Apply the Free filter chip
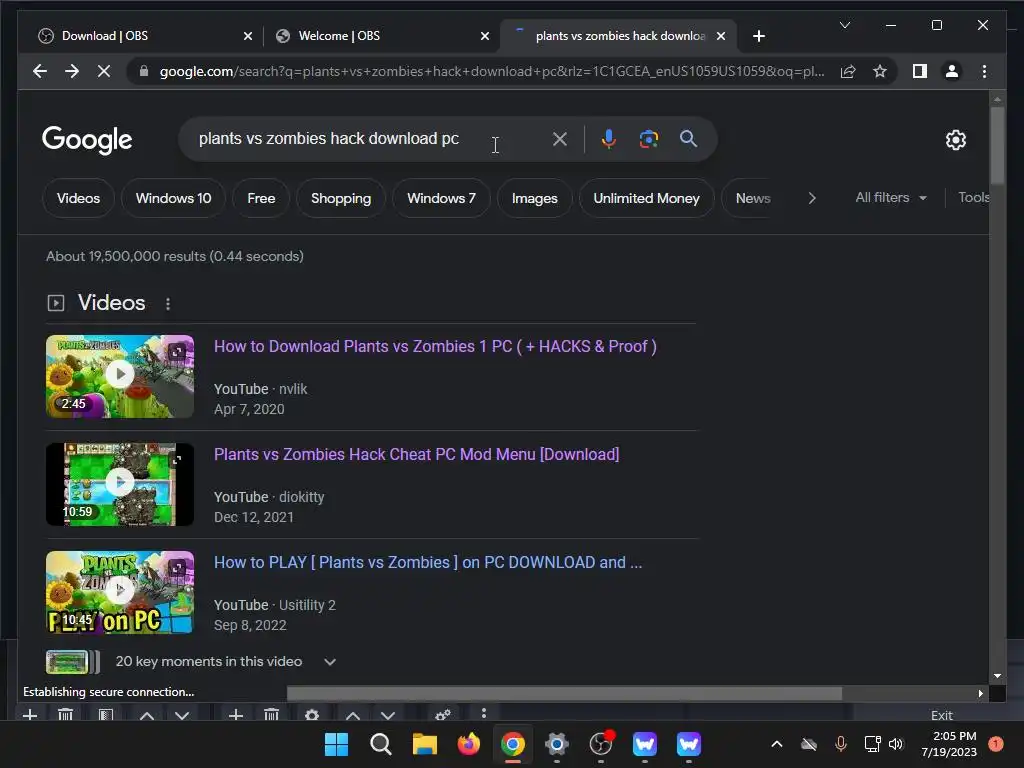This screenshot has height=768, width=1024. tap(261, 198)
